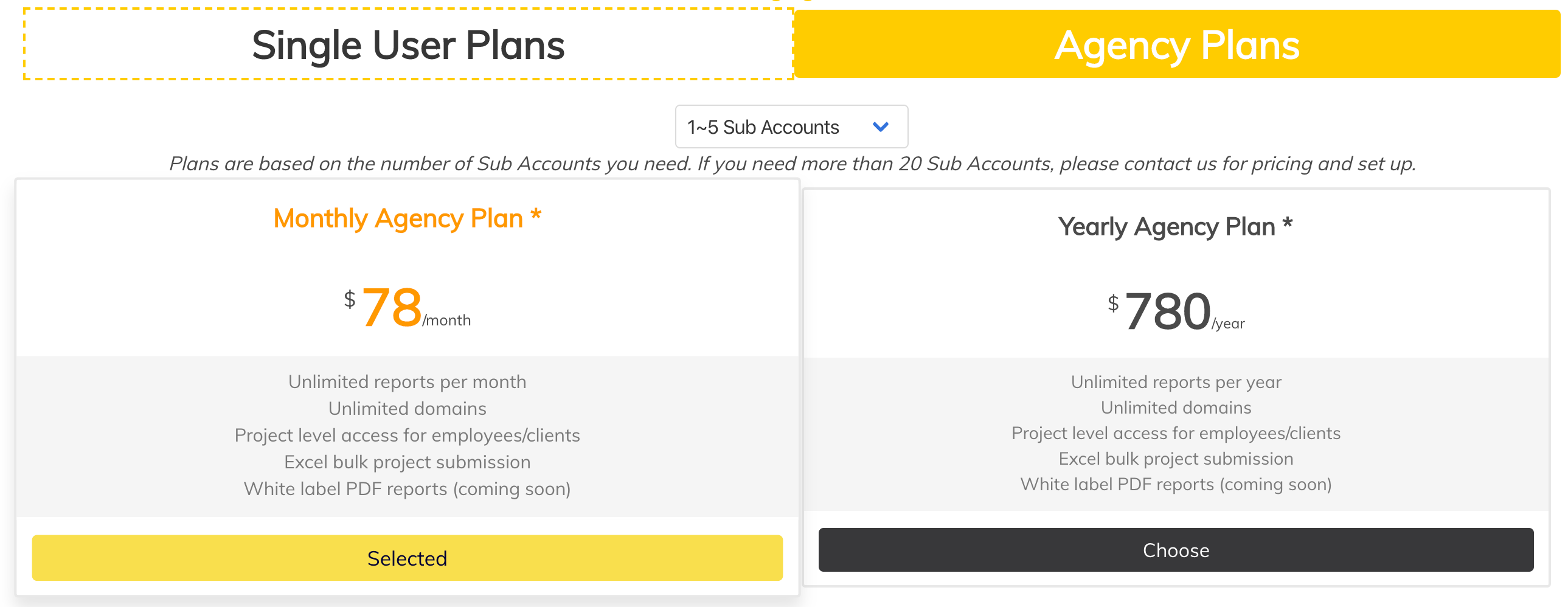The width and height of the screenshot is (1568, 607).
Task: Click Excel bulk project submission feature line
Action: coord(407,462)
